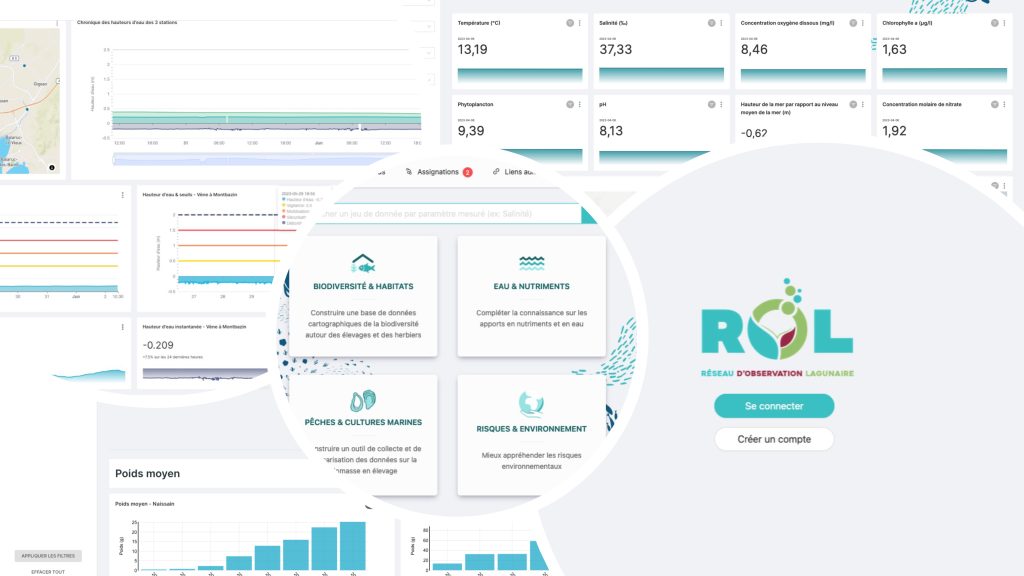
Task: Open kebab menu on Concentration oxygène dissous card
Action: pyautogui.click(x=863, y=23)
